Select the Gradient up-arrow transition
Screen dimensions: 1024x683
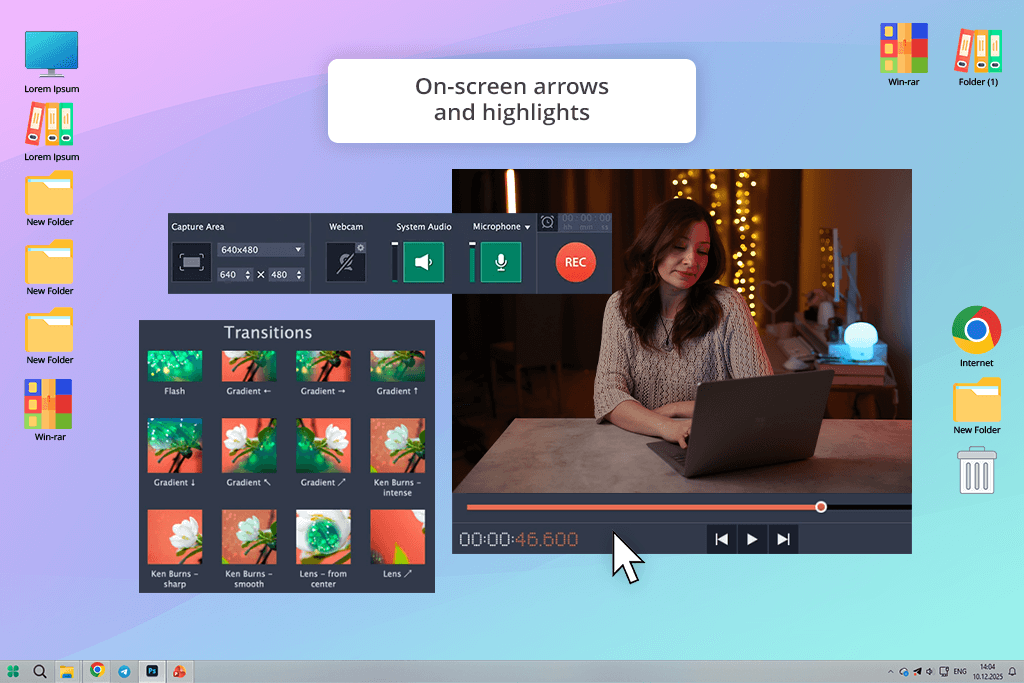(x=398, y=366)
